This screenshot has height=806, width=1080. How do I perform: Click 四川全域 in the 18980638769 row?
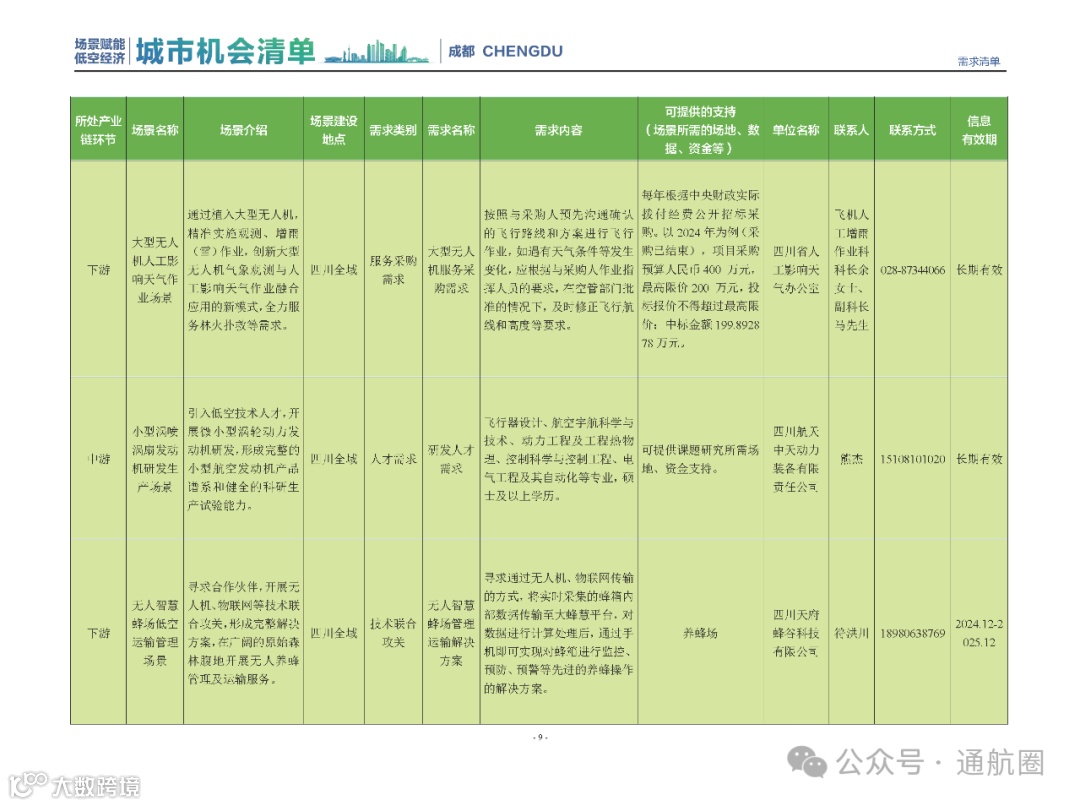click(333, 632)
